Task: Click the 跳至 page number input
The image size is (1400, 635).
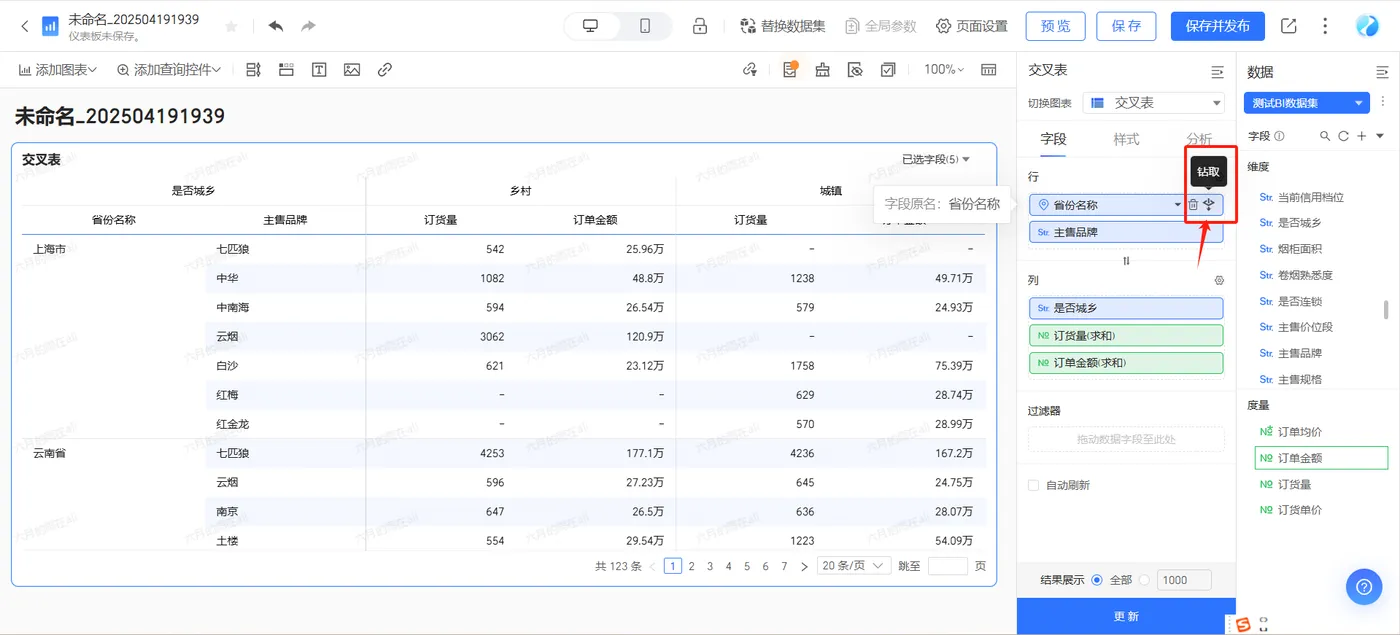Action: [948, 566]
